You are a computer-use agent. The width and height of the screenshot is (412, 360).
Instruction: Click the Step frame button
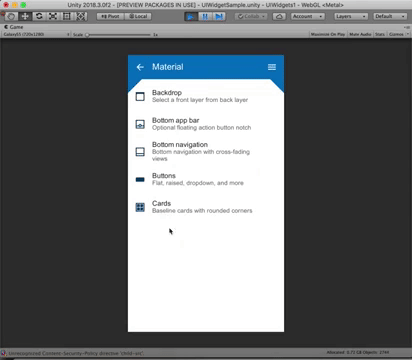pyautogui.click(x=219, y=16)
